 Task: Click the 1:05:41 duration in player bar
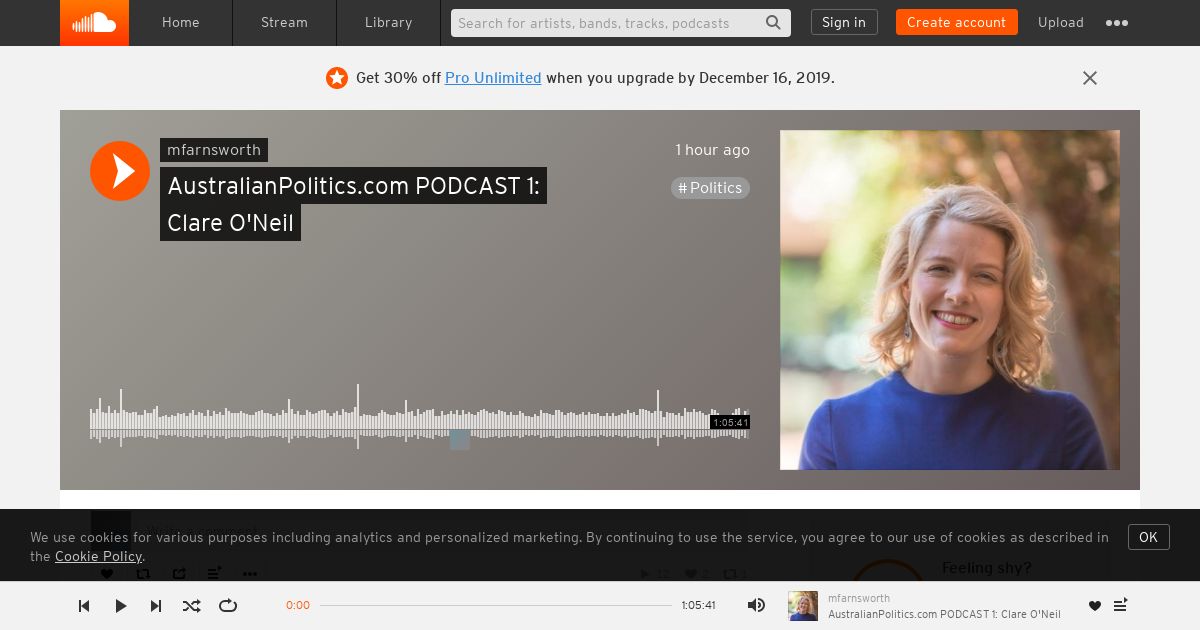tap(699, 605)
